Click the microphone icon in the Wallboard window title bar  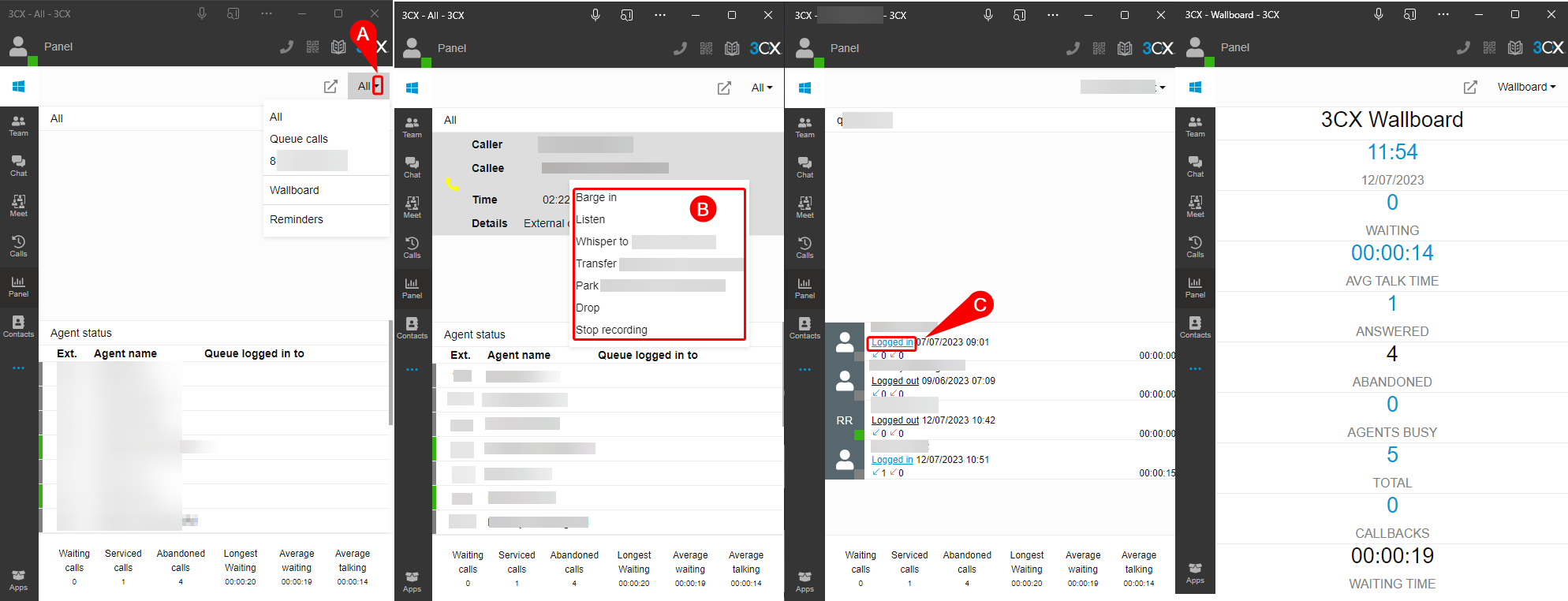pyautogui.click(x=1379, y=14)
